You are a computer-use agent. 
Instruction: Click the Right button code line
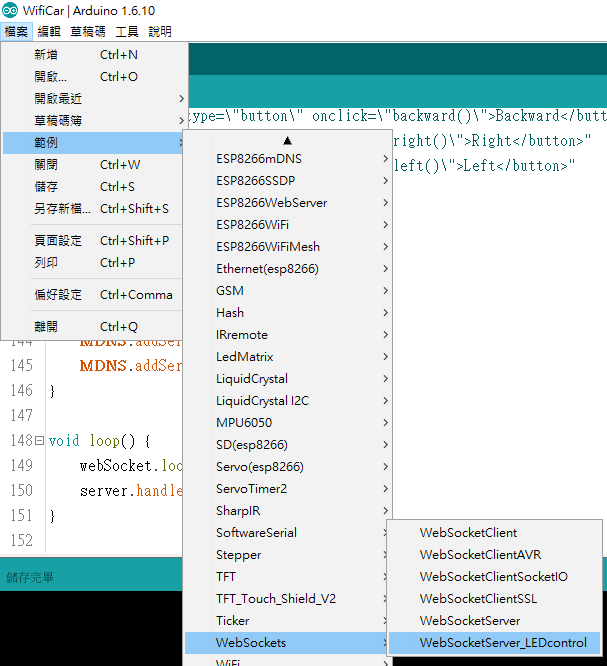click(492, 141)
